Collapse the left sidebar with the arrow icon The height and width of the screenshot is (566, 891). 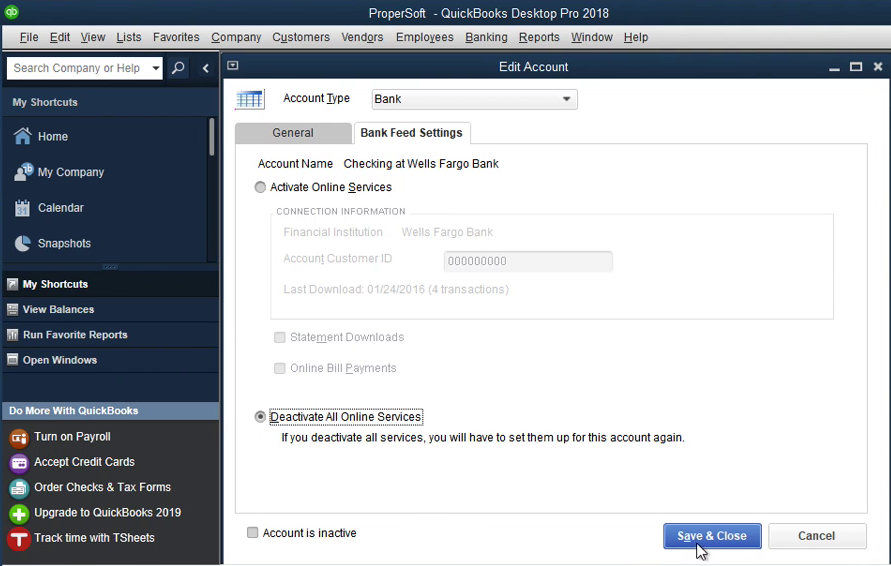[206, 68]
